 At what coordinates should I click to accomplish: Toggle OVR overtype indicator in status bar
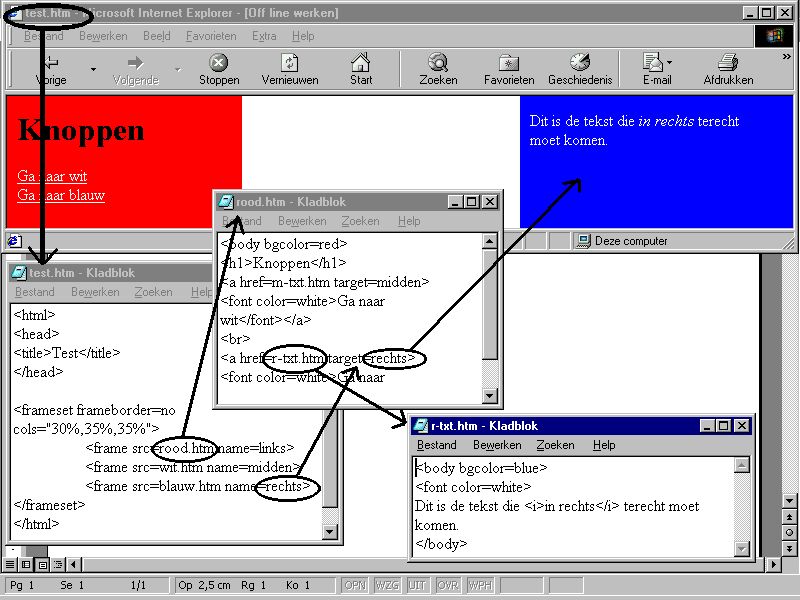[x=448, y=585]
